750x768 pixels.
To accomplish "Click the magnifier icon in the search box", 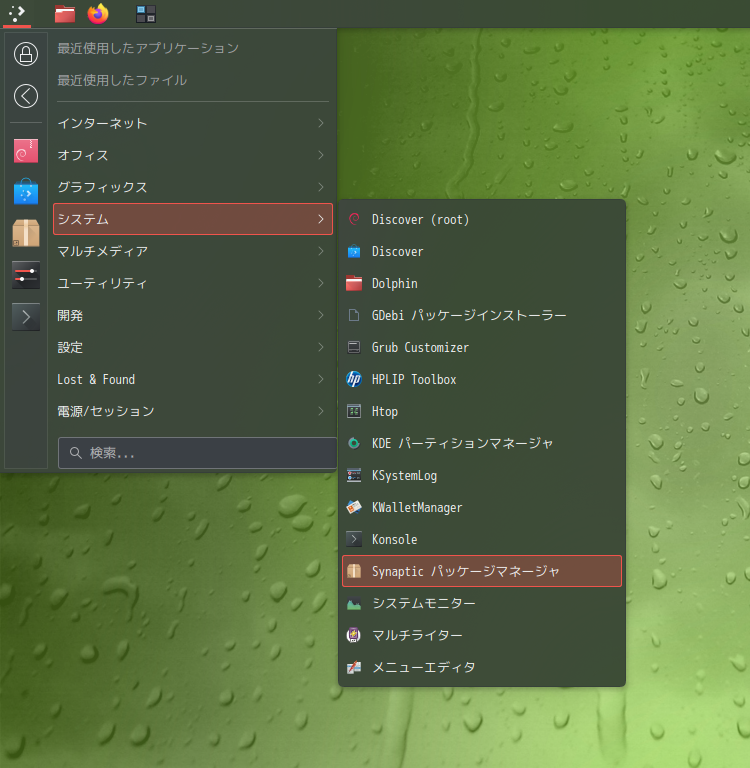I will [x=75, y=453].
